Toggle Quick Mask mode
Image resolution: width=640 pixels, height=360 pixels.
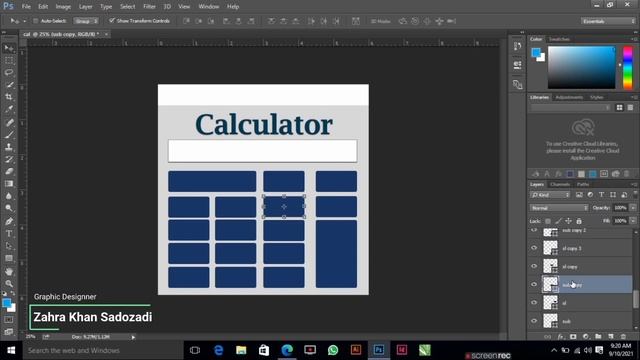pos(9,320)
